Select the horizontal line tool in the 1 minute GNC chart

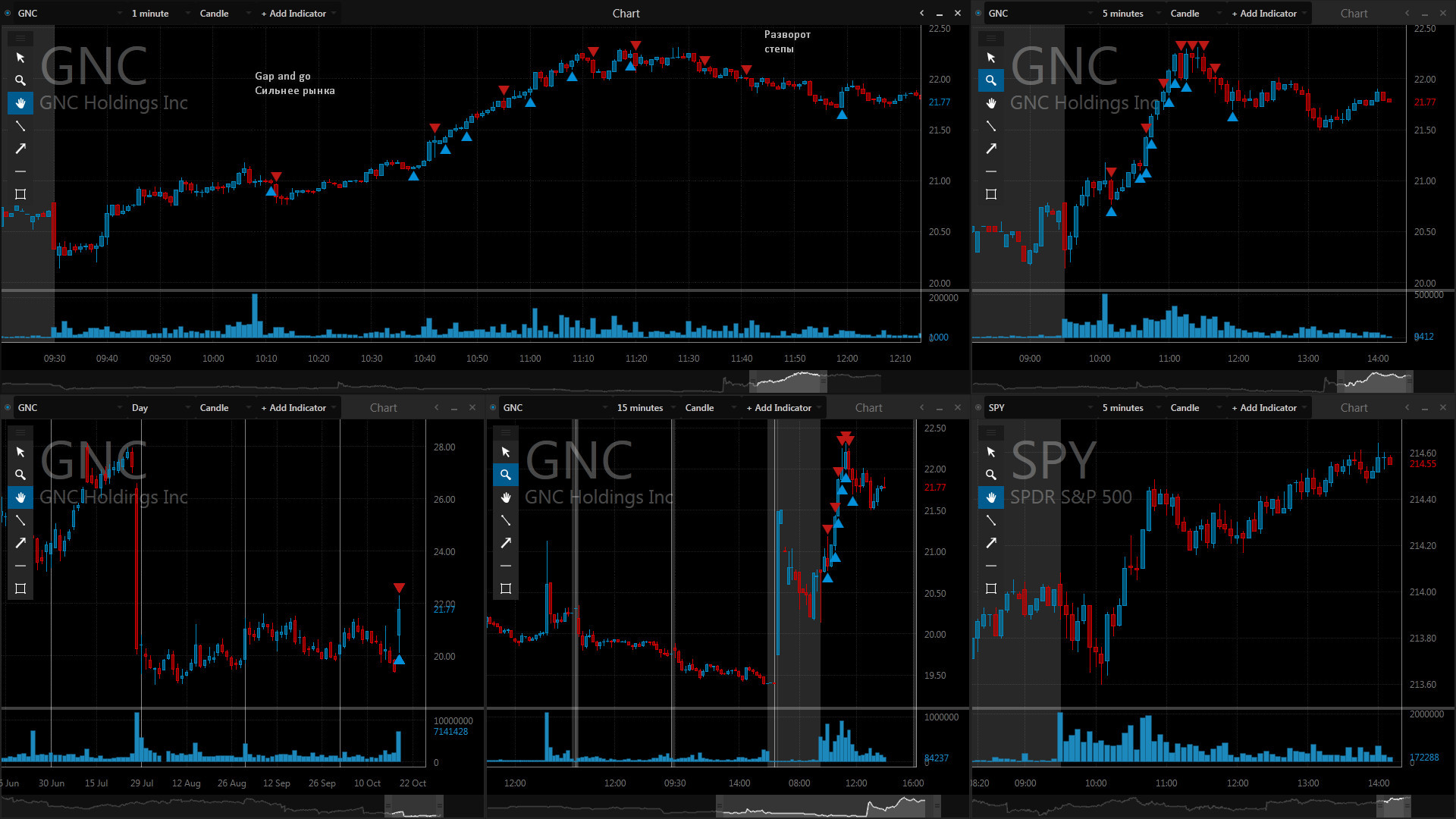20,171
